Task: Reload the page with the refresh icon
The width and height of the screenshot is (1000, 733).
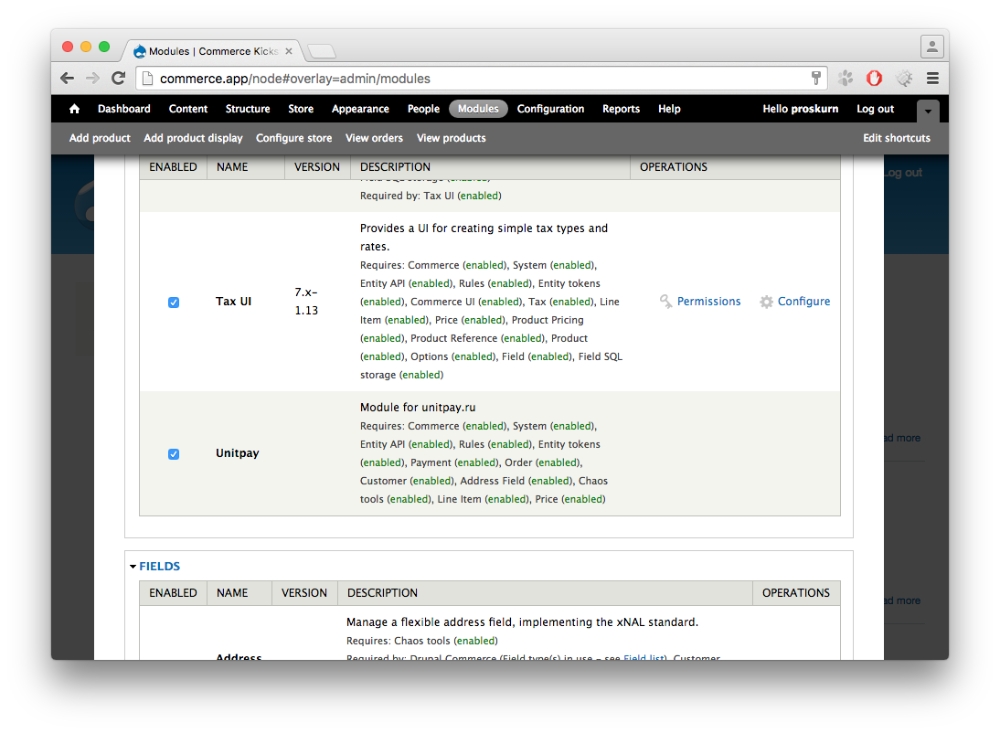Action: click(x=118, y=78)
